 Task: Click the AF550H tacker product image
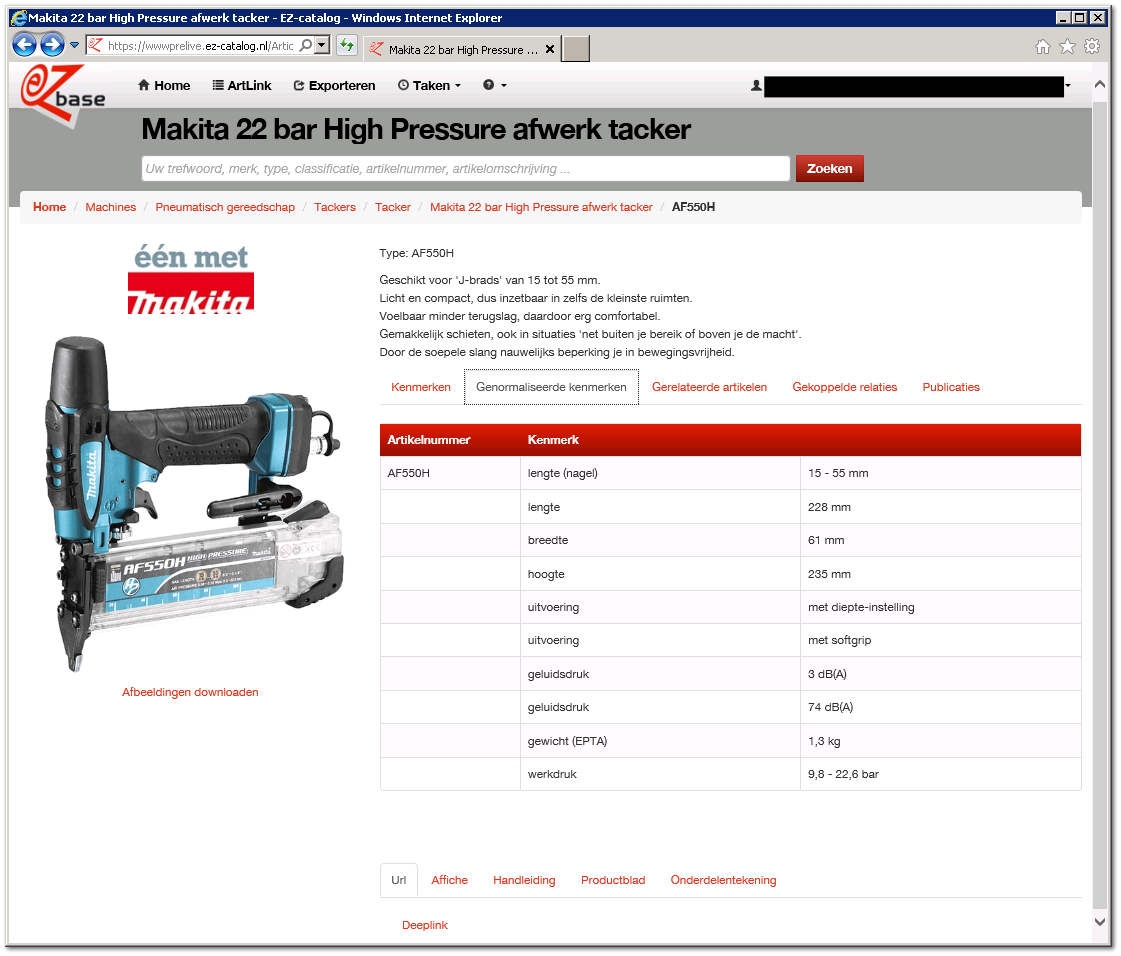coord(193,503)
